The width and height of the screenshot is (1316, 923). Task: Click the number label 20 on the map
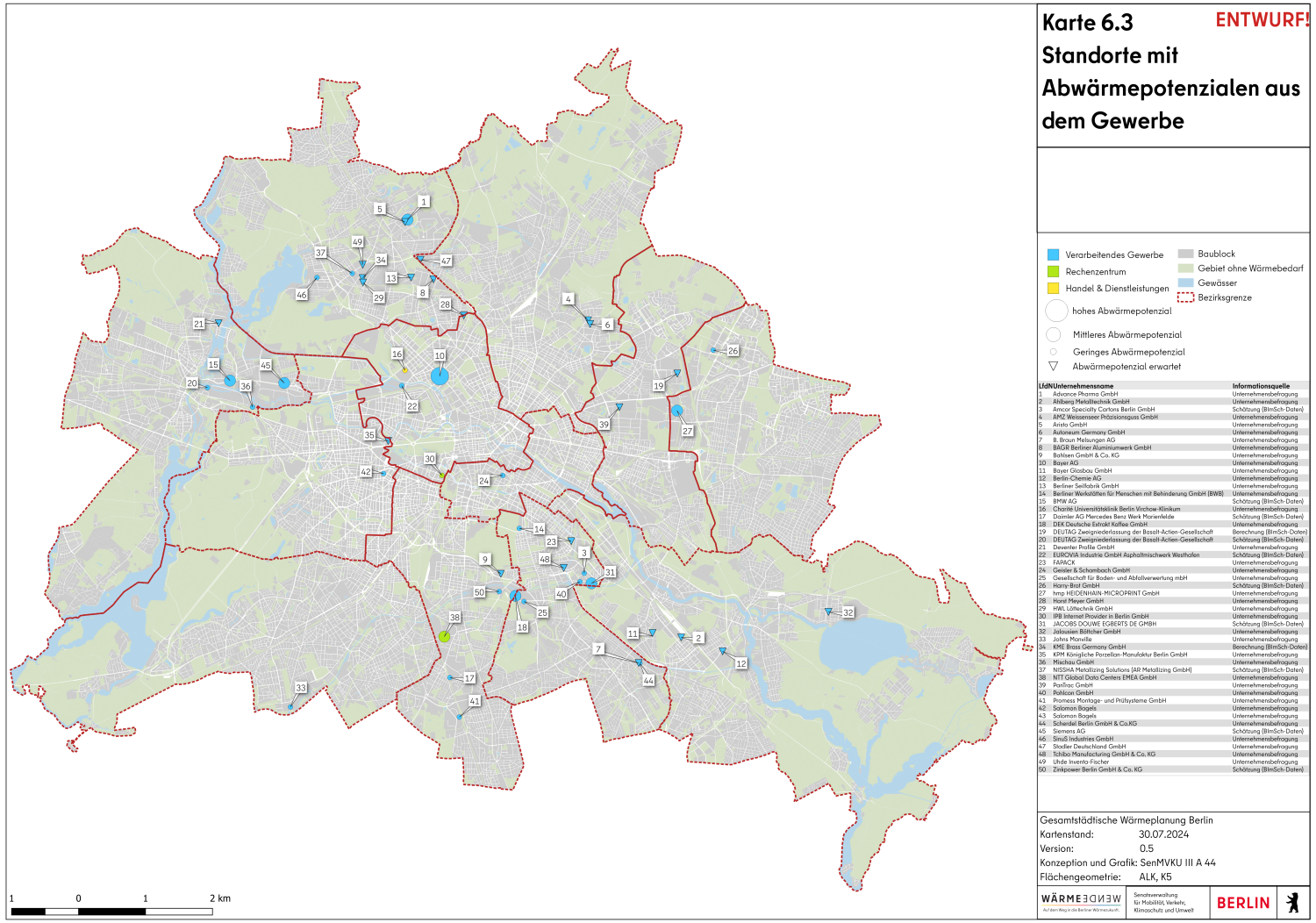coord(192,383)
